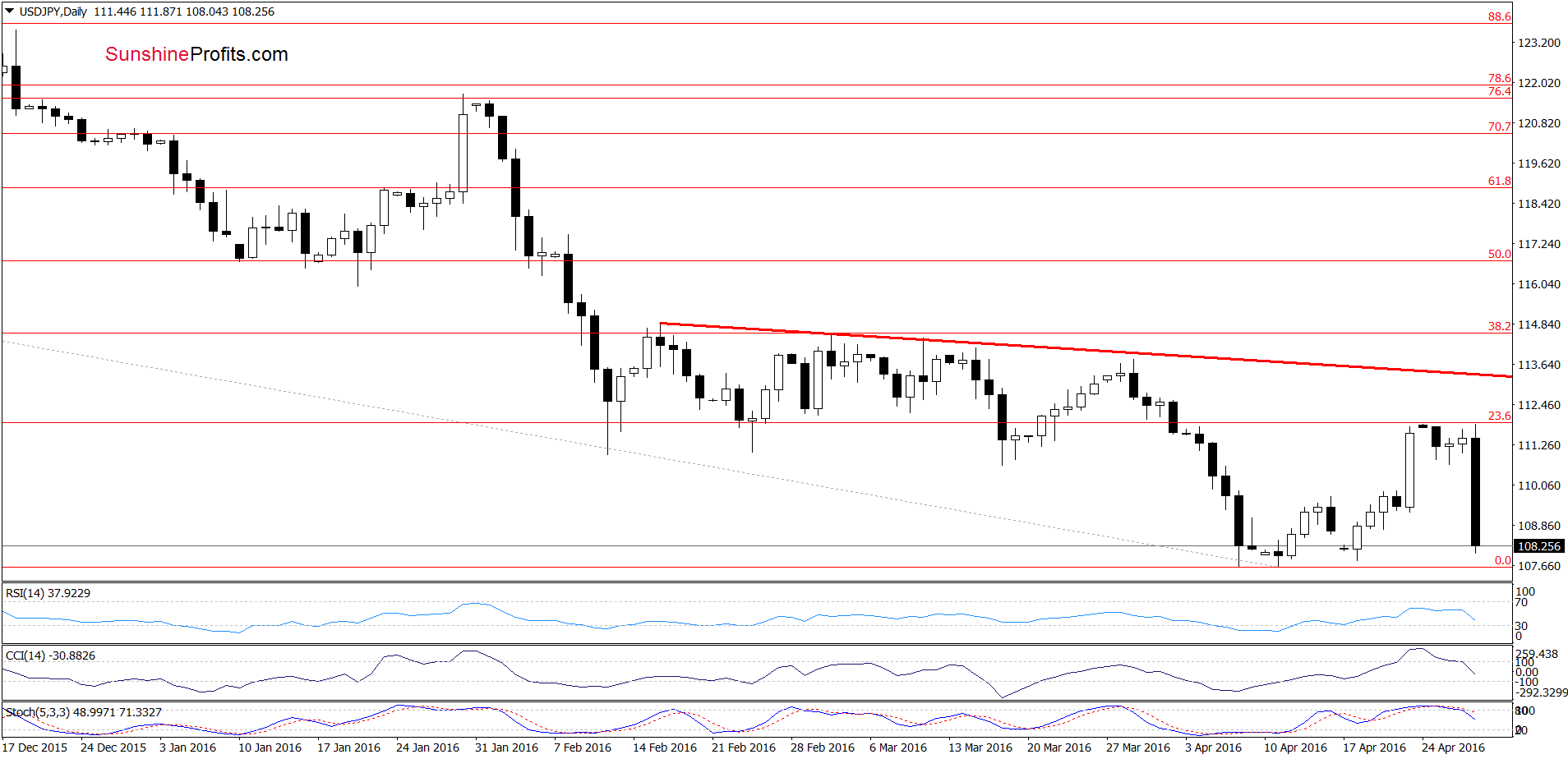Click the 17 Dec 2015 date label
1568x759 pixels.
35,747
